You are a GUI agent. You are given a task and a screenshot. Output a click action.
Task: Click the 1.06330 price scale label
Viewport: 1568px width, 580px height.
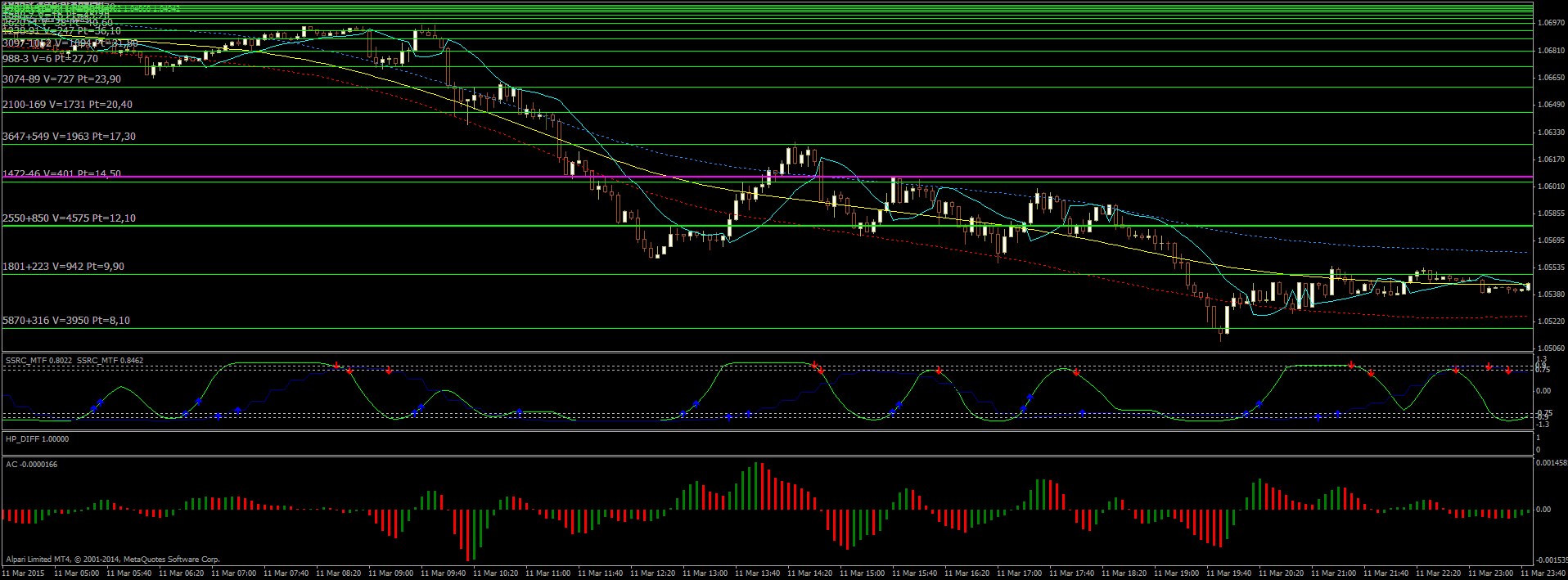coord(1551,133)
